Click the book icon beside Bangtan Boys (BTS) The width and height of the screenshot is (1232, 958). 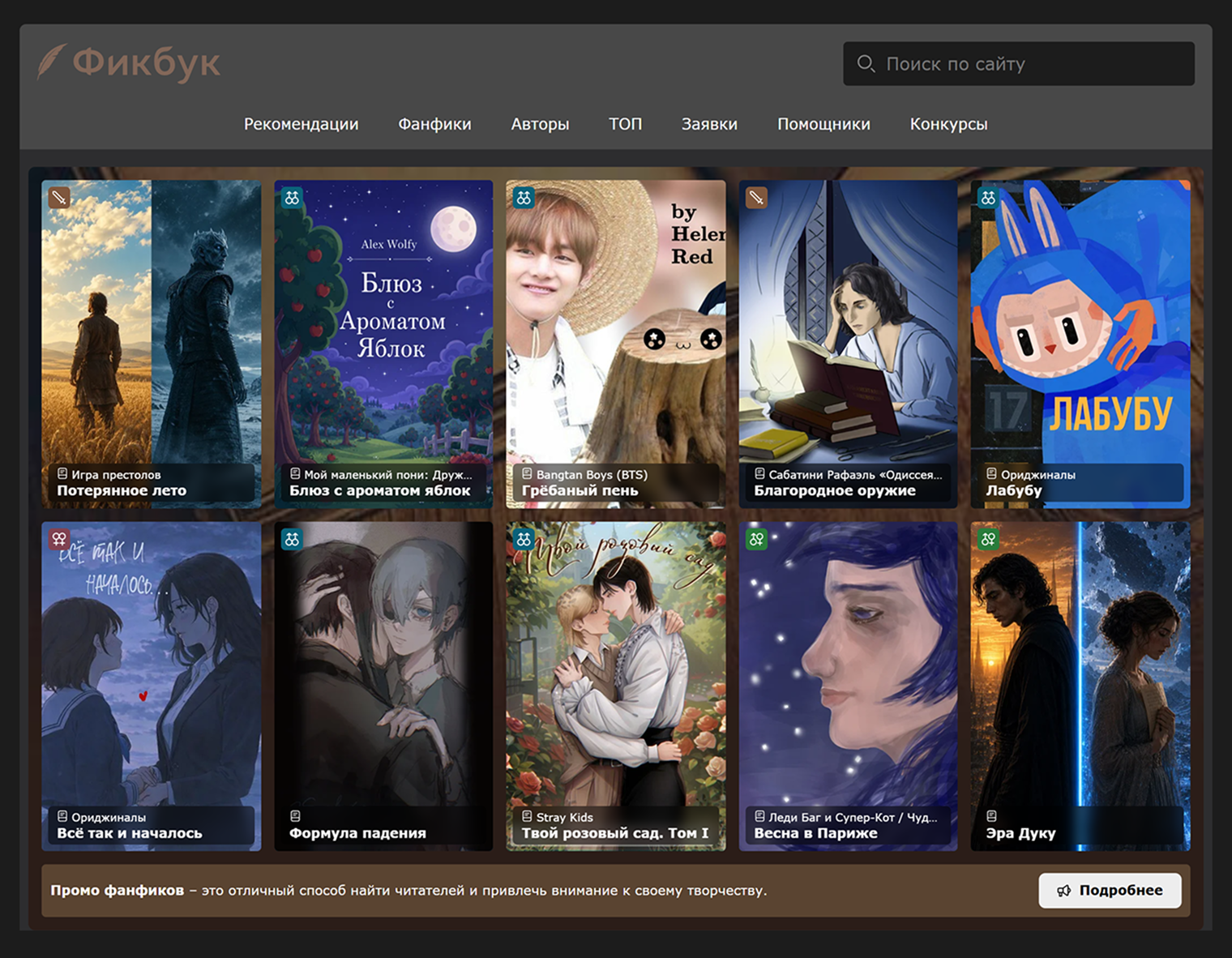[527, 474]
